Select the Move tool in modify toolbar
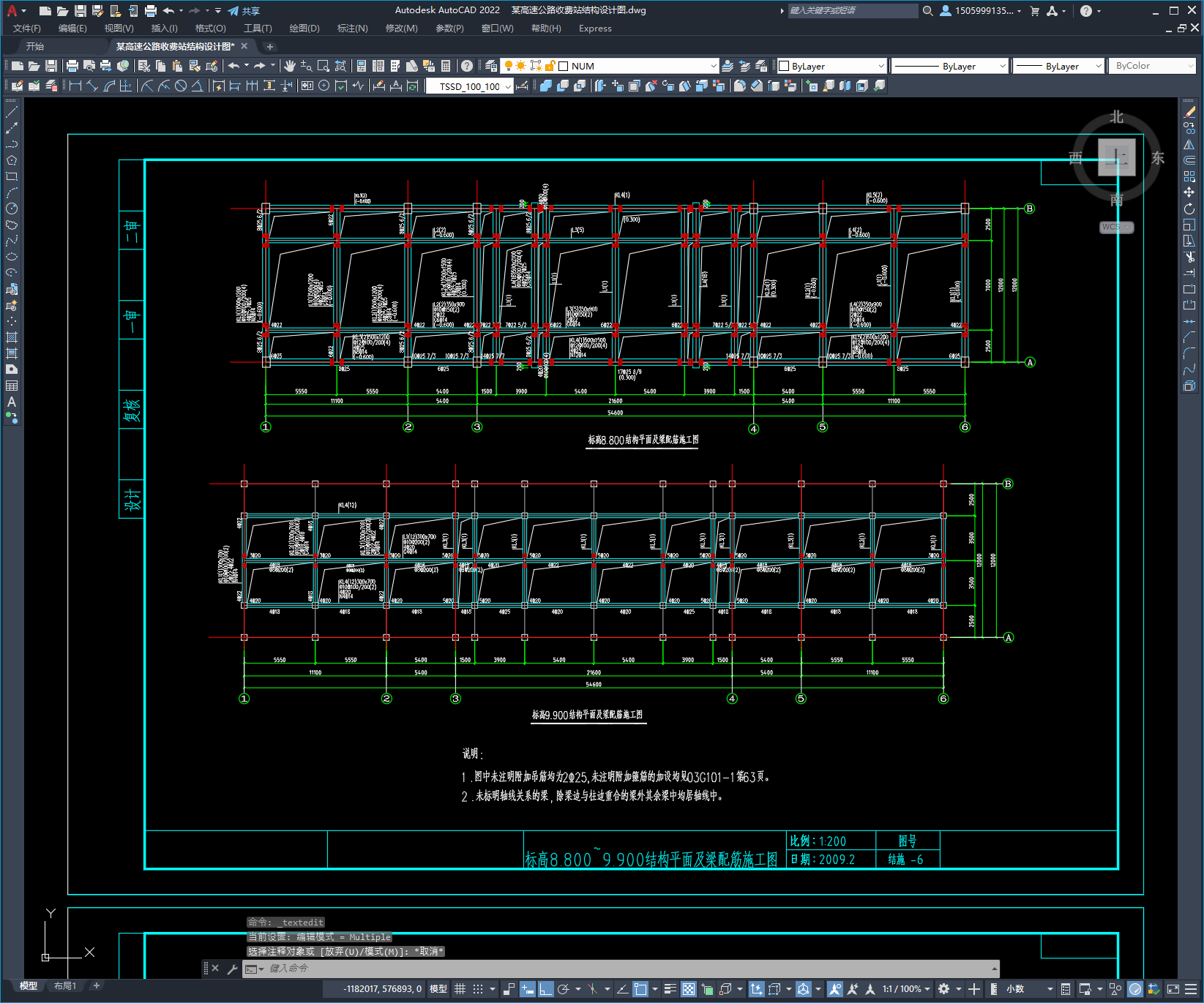Screen dimensions: 1204x1003 click(1189, 192)
